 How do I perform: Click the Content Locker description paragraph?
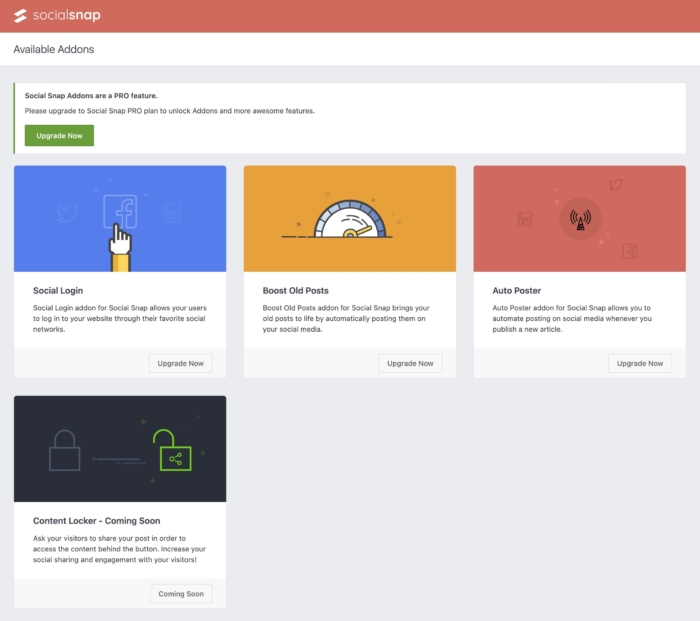pyautogui.click(x=119, y=549)
